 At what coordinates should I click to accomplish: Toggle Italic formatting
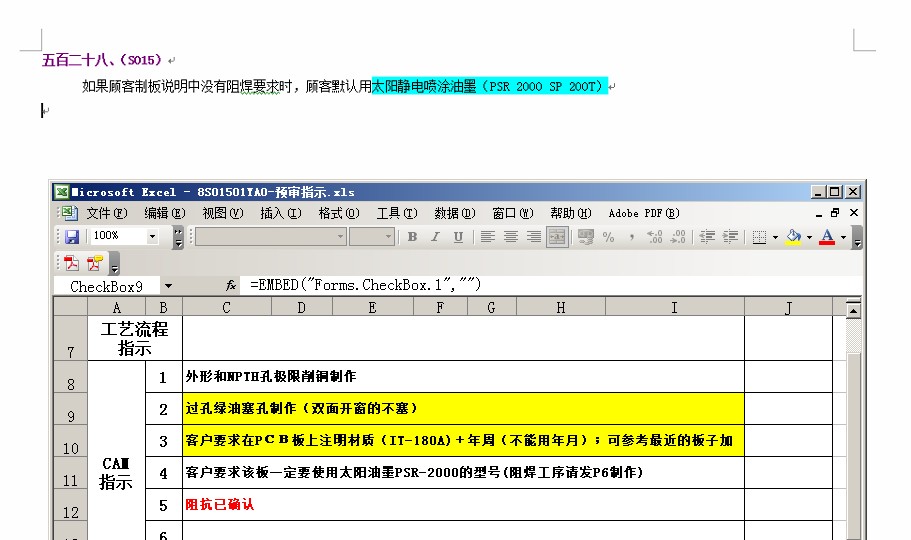[x=435, y=237]
